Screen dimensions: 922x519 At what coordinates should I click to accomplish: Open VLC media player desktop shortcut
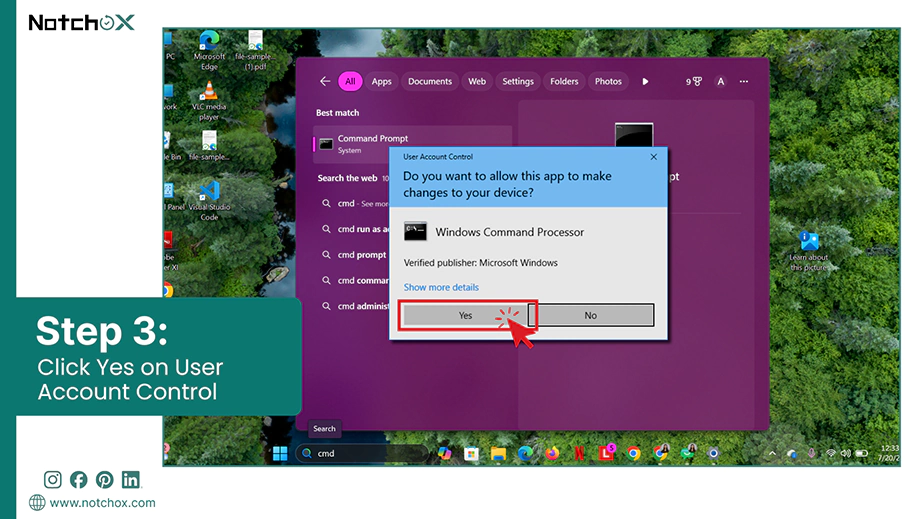tap(209, 101)
